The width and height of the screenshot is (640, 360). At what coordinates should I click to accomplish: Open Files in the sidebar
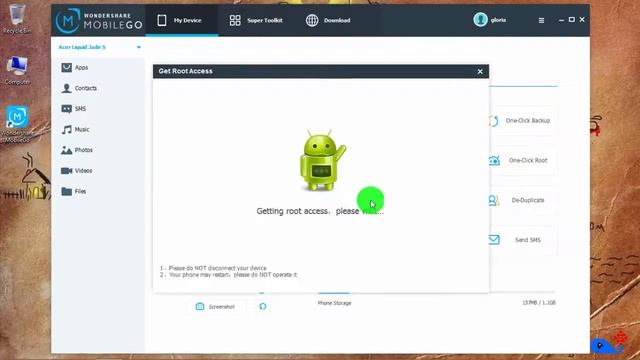(74, 191)
